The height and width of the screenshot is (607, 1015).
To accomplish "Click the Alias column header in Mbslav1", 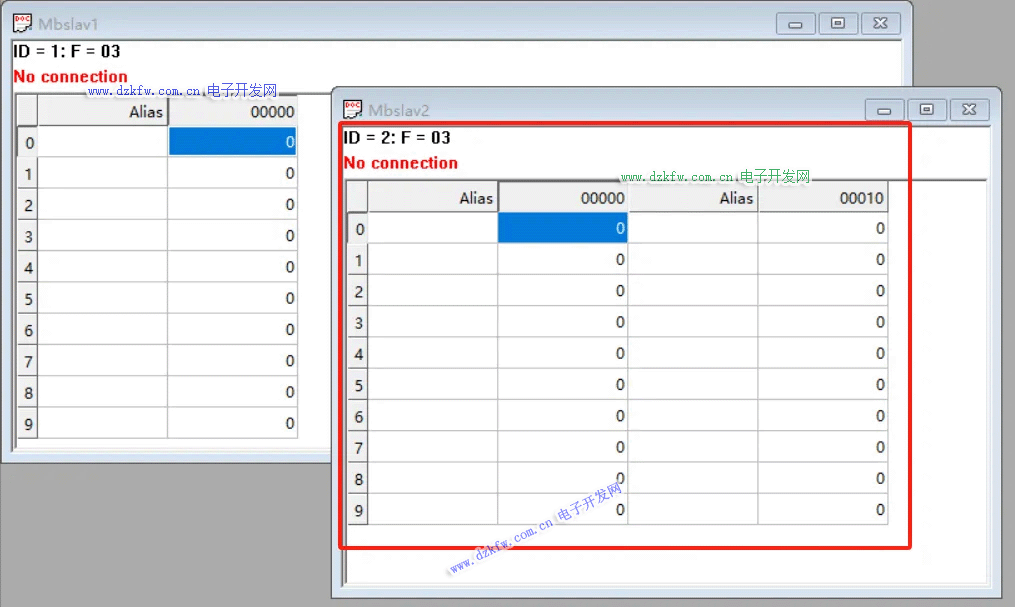I will 102,111.
